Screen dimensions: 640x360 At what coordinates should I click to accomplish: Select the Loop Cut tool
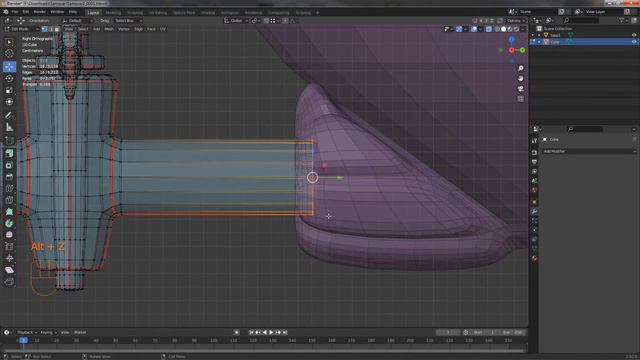(x=9, y=189)
